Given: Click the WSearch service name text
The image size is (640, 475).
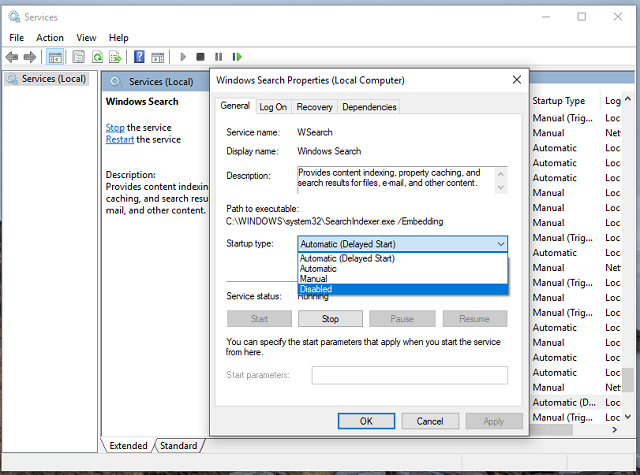Looking at the screenshot, I should point(315,132).
